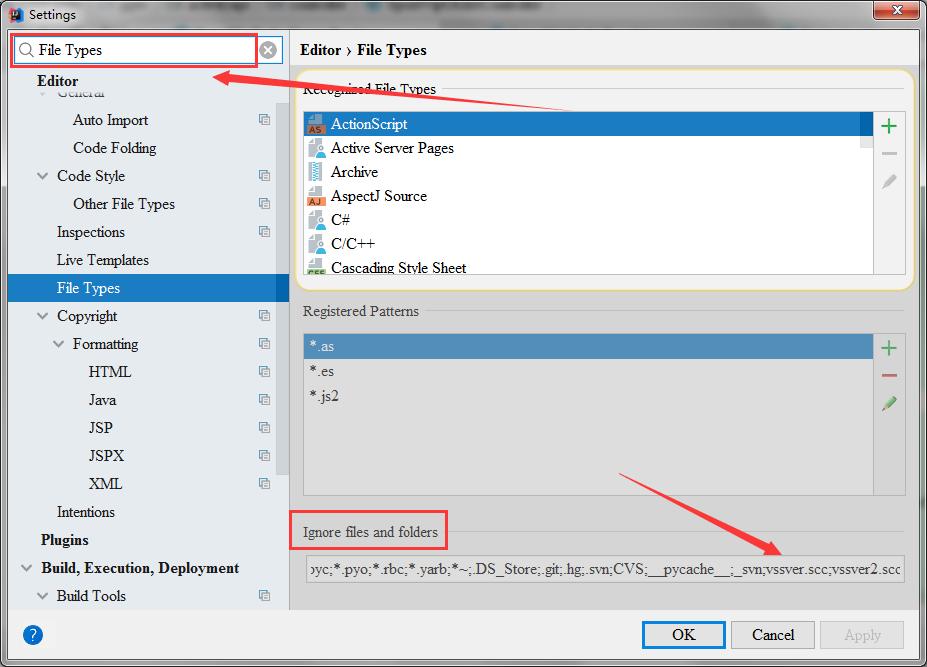Remove the selected registered pattern
The image size is (927, 667).
[888, 376]
